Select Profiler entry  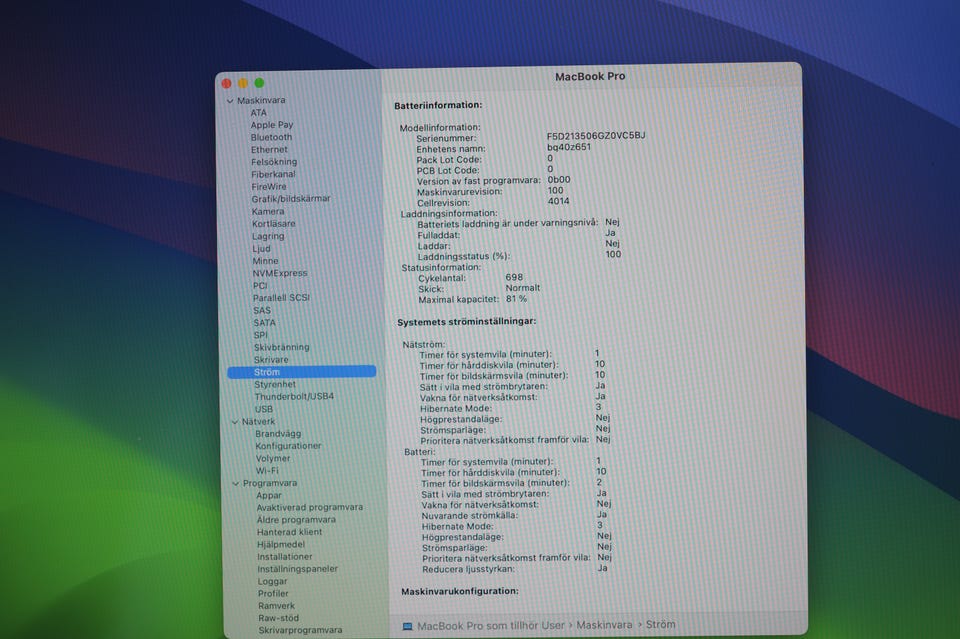[273, 594]
